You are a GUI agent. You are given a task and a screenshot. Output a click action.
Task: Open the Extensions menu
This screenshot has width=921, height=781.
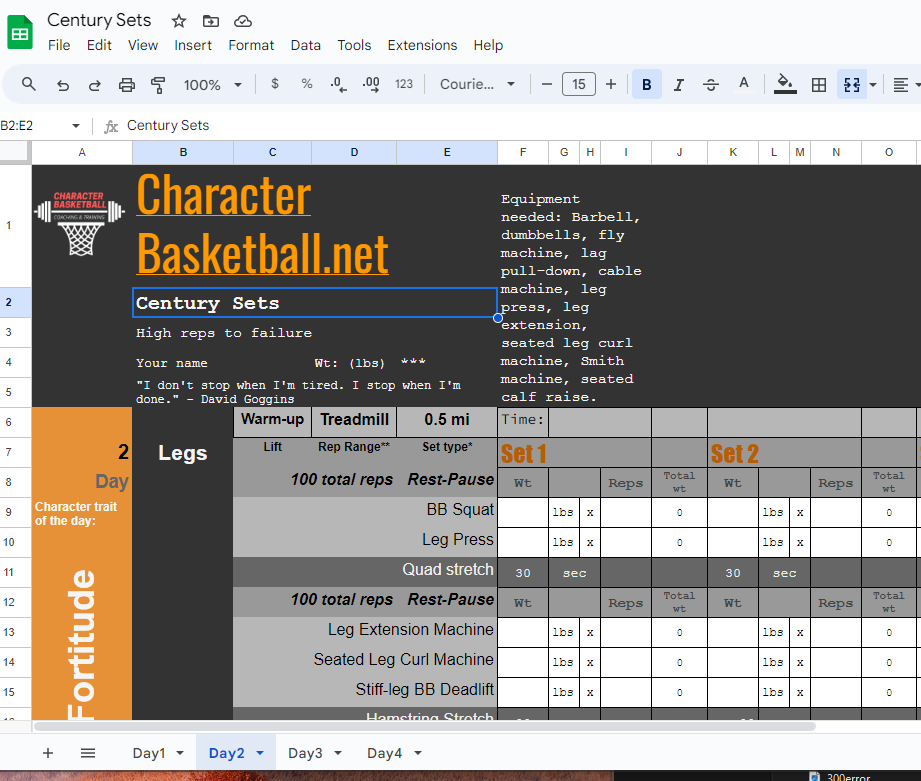pyautogui.click(x=422, y=45)
